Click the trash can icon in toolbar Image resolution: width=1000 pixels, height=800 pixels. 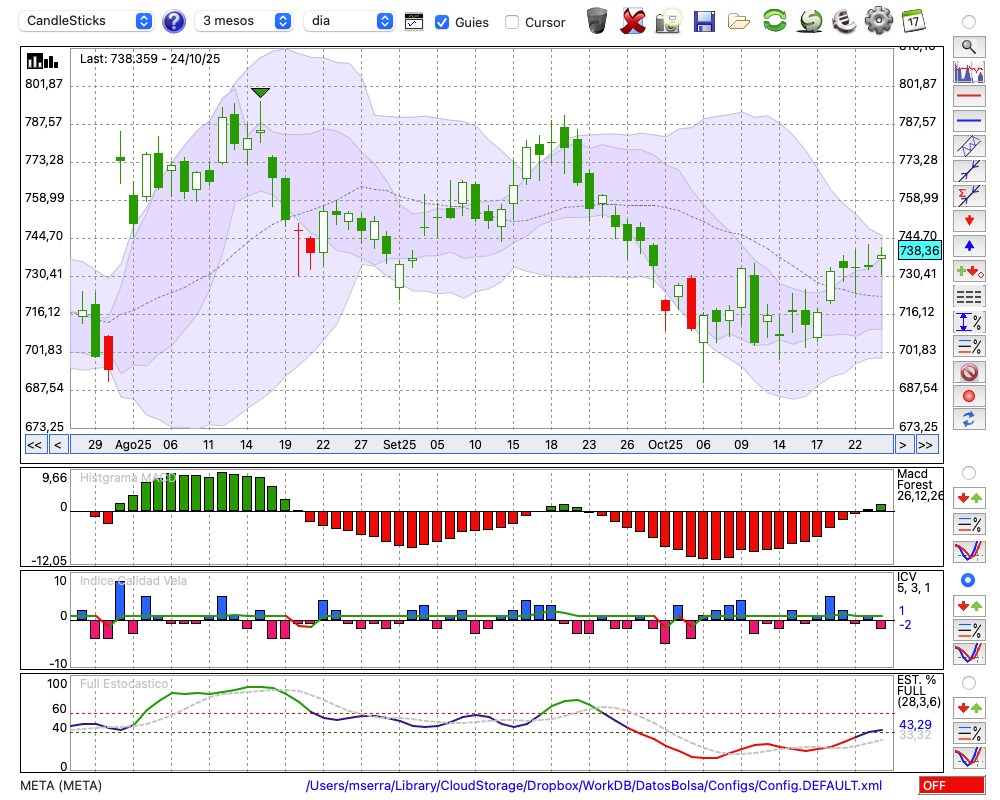[597, 21]
